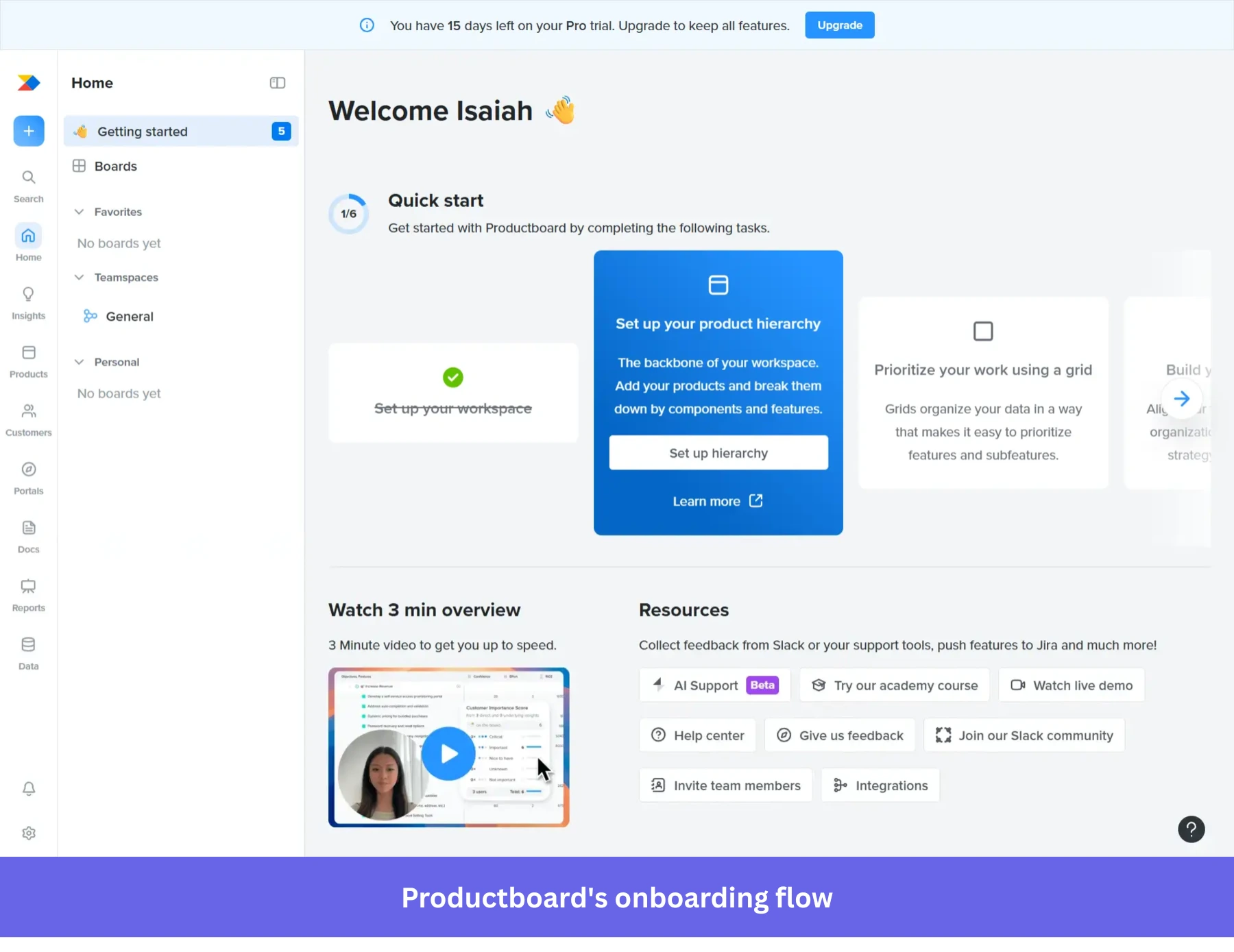The height and width of the screenshot is (952, 1234).
Task: Click the info icon in trial banner
Action: (367, 25)
